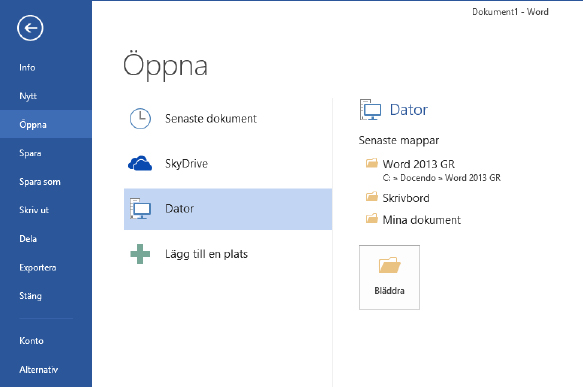Click the green plus icon for adding a place
This screenshot has height=387, width=583.
tap(140, 254)
